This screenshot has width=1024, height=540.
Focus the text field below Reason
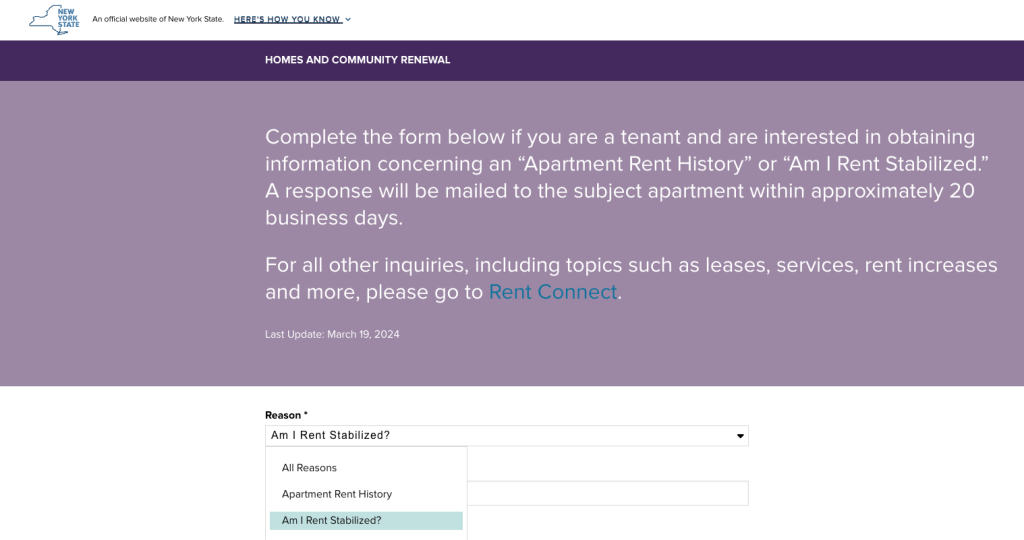[x=607, y=494]
